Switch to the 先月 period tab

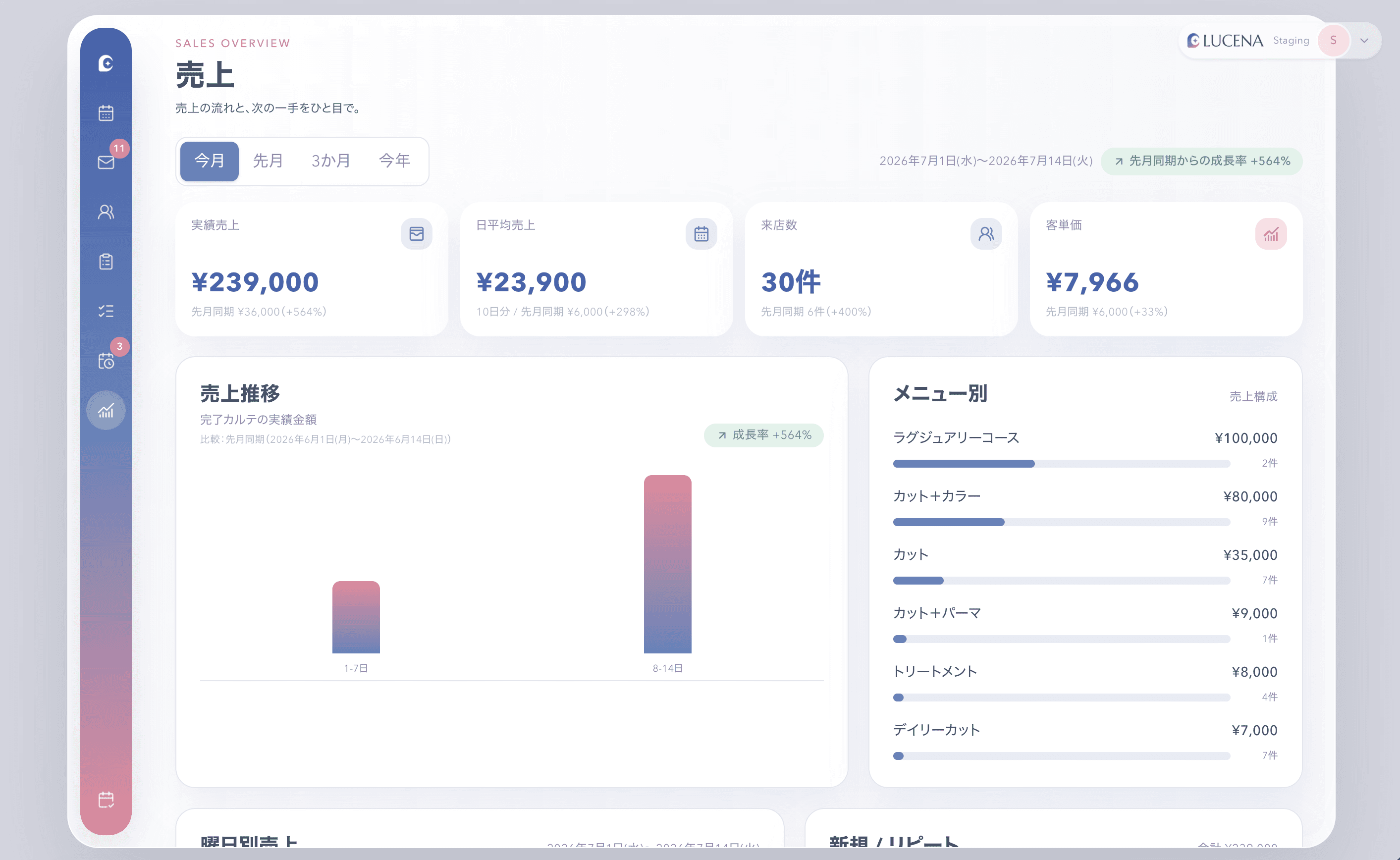(268, 161)
